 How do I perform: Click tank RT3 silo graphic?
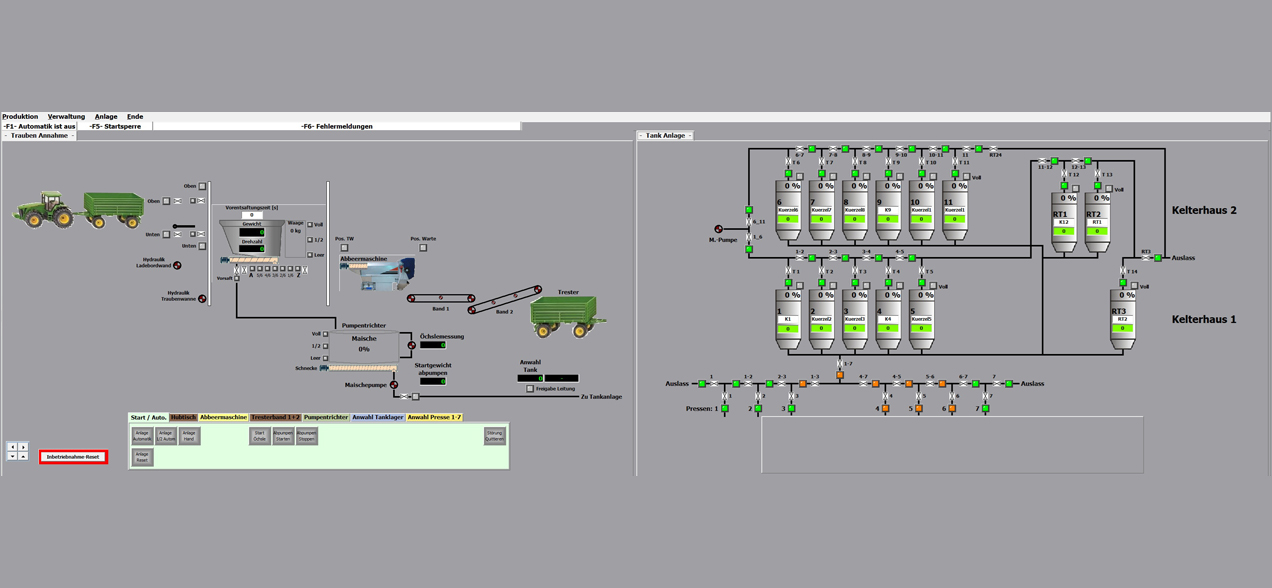click(x=1122, y=320)
